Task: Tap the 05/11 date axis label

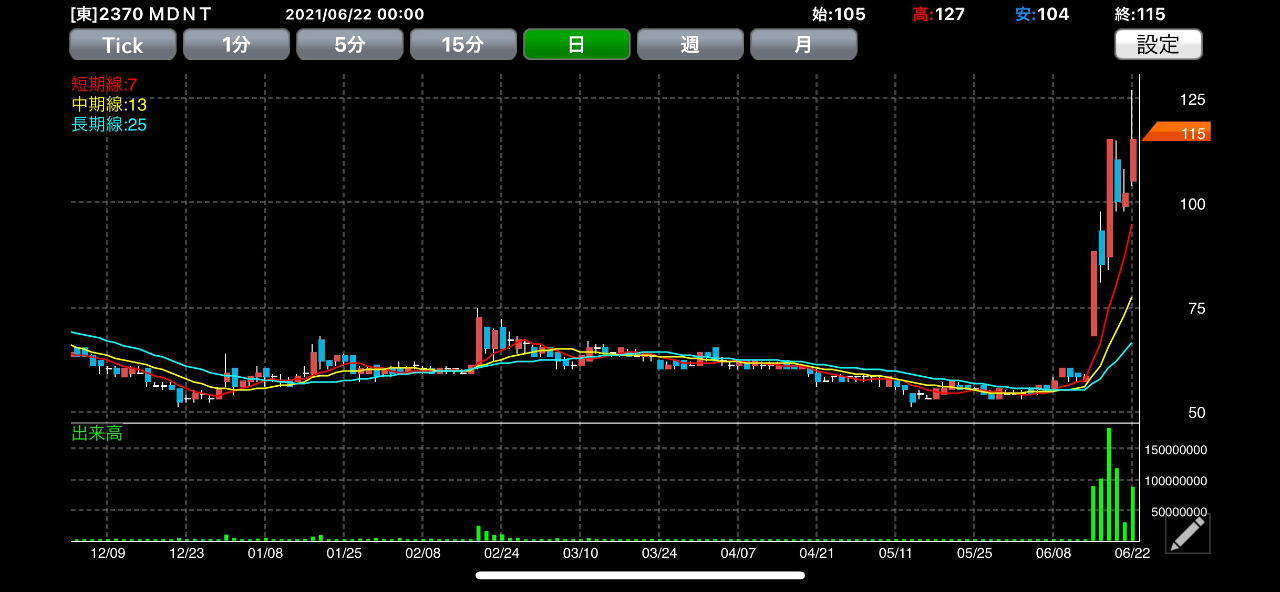Action: click(896, 553)
